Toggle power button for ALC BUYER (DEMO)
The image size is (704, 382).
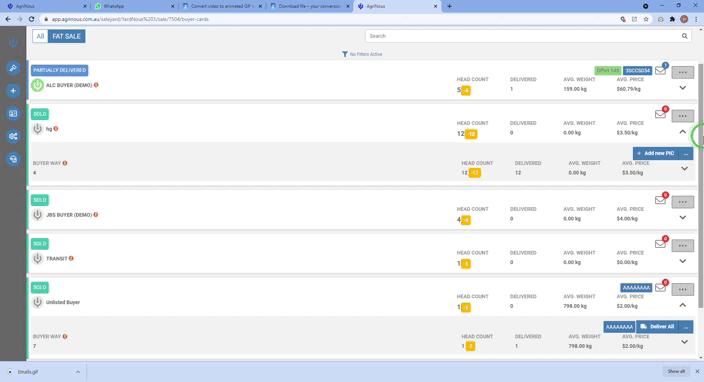(x=37, y=85)
